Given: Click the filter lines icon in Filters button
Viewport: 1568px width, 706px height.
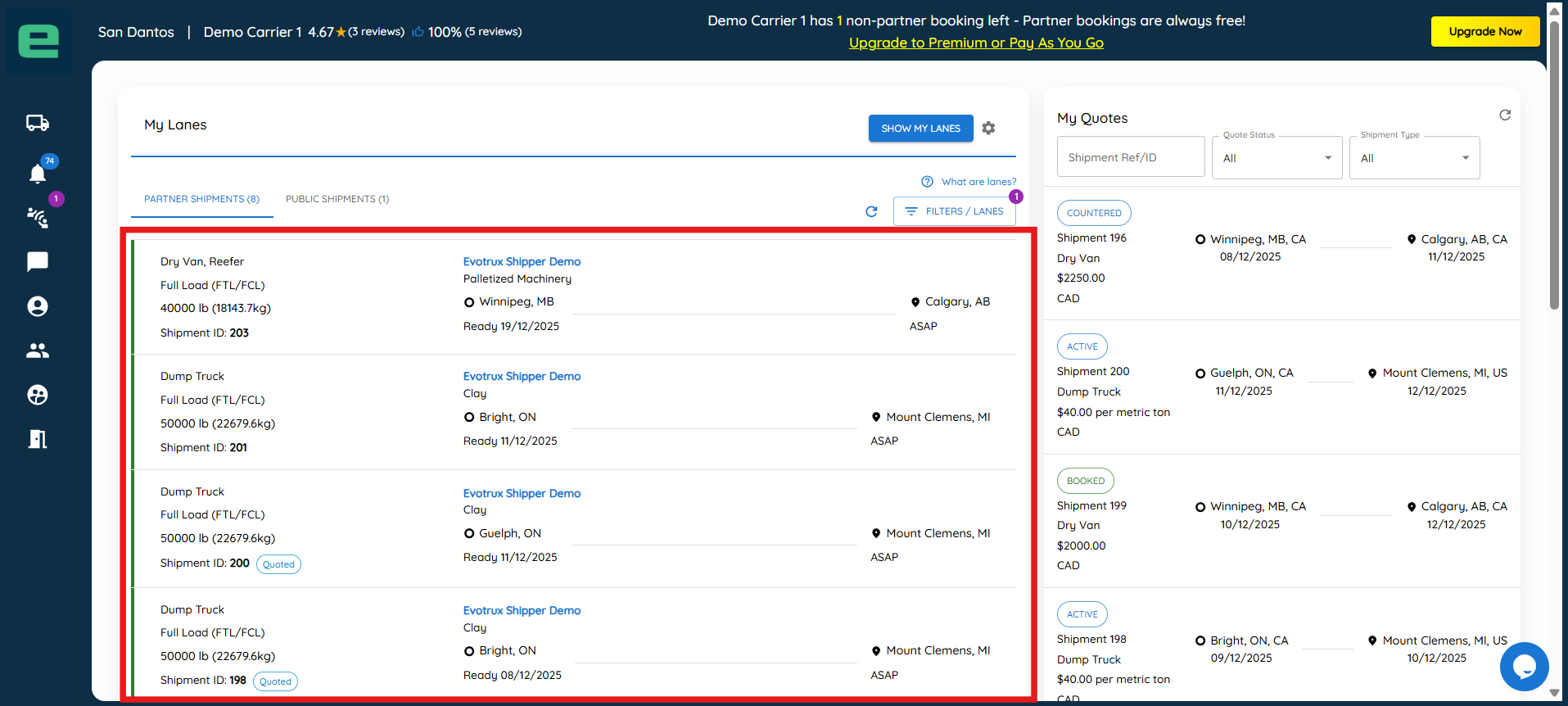Looking at the screenshot, I should coord(911,211).
